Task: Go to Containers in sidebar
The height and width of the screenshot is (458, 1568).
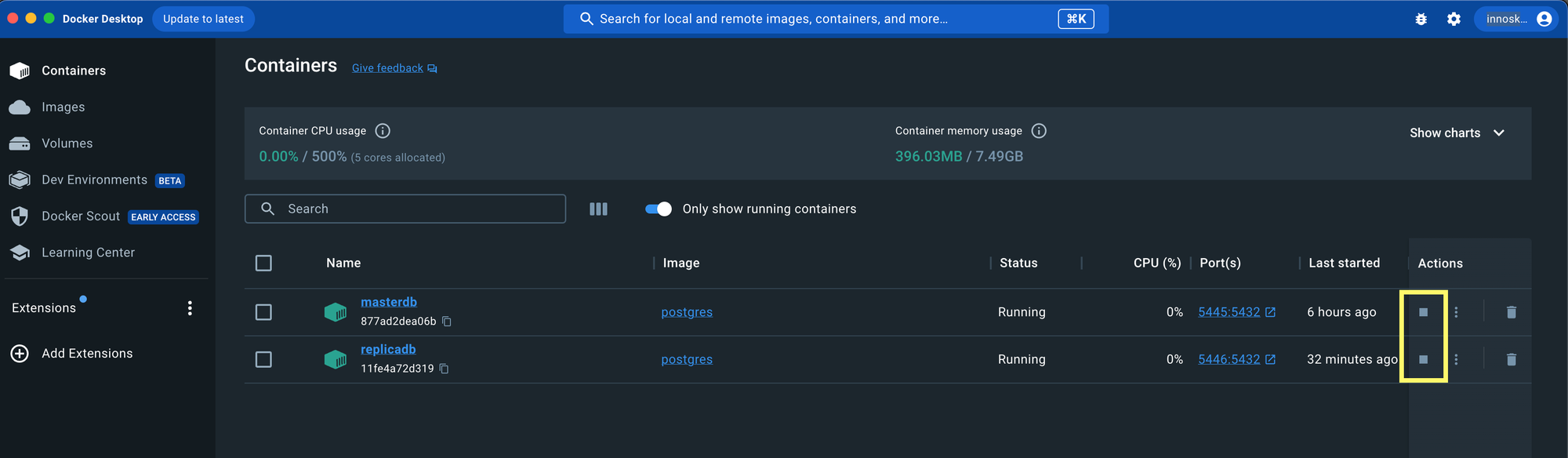Action: 74,71
